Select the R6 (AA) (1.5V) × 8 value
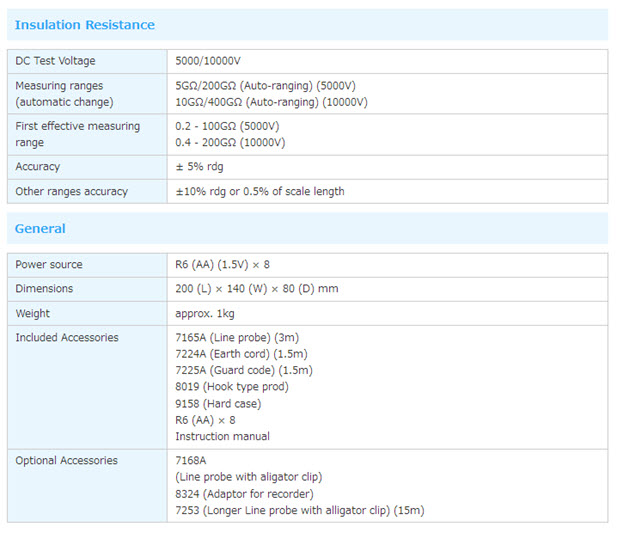 pos(222,265)
